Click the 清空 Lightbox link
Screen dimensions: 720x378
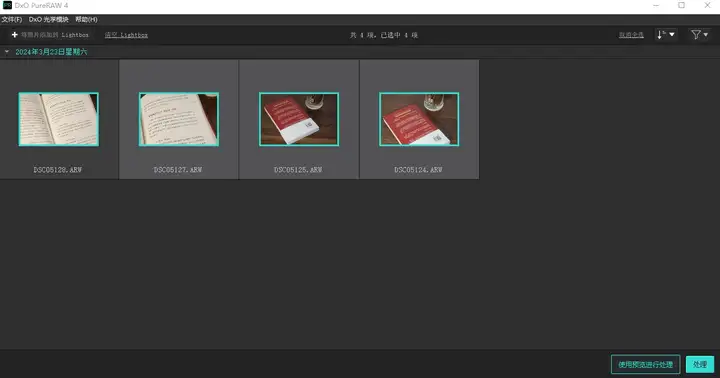[x=126, y=35]
